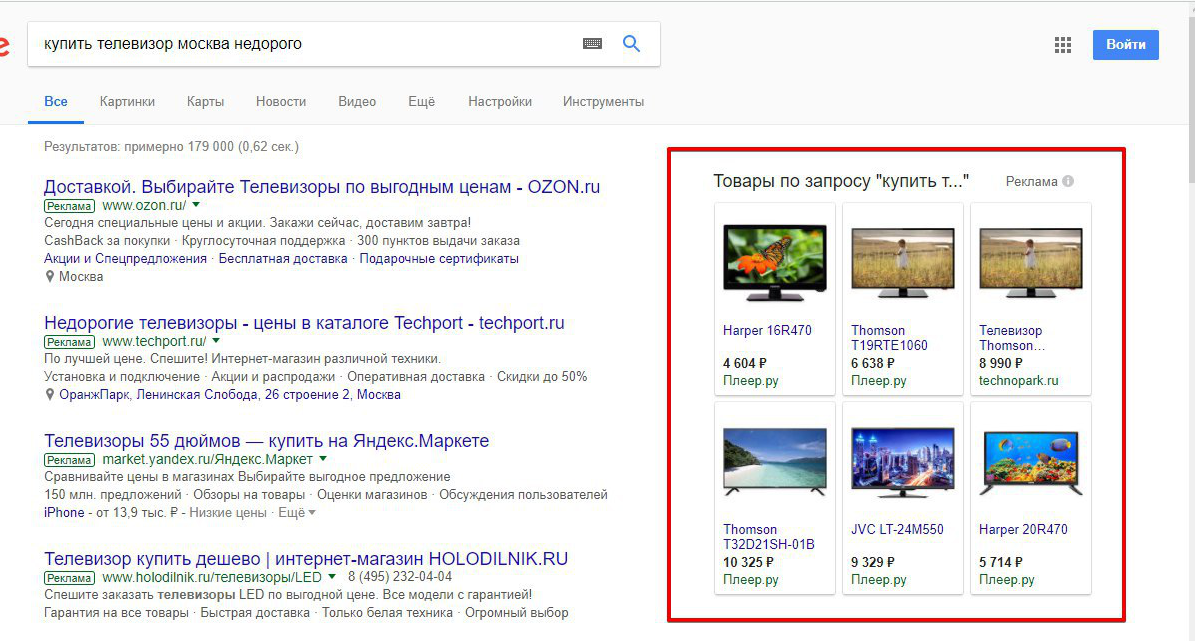Expand dropdown arrow next to www.techport.ru/
The image size is (1195, 641).
point(216,341)
